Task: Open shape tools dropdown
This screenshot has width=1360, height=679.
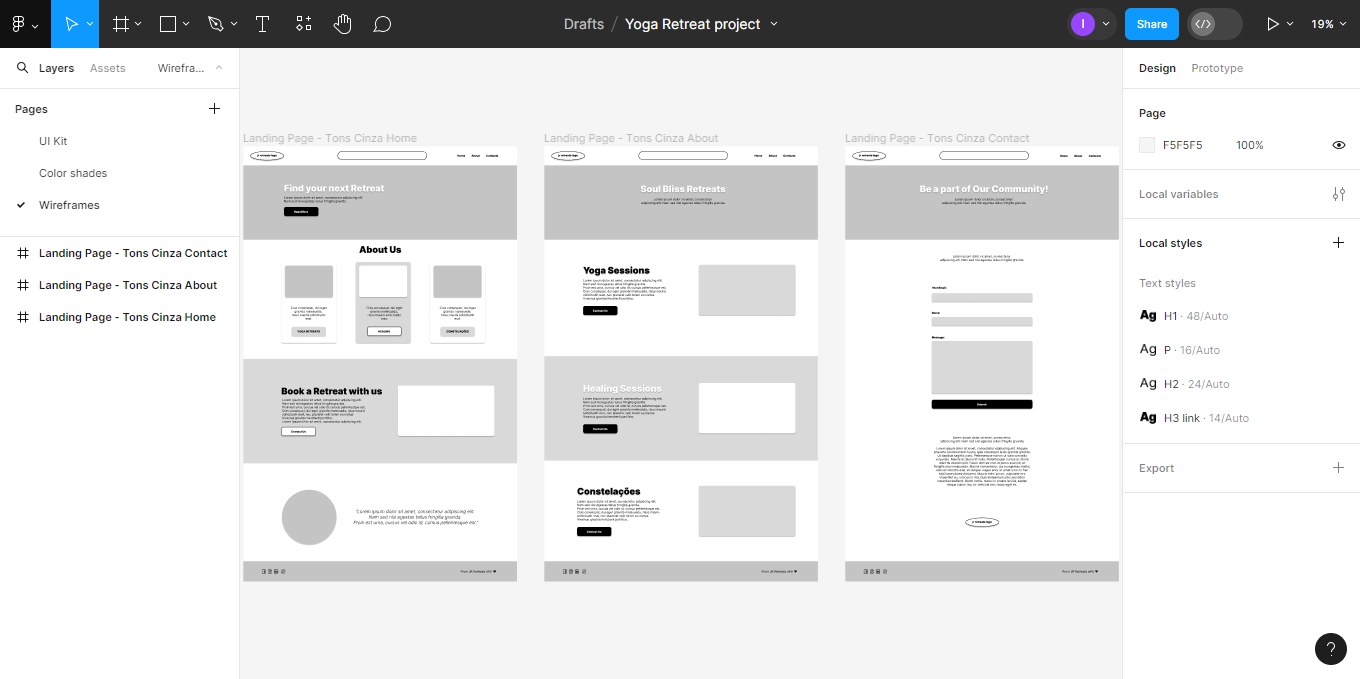Action: click(186, 24)
